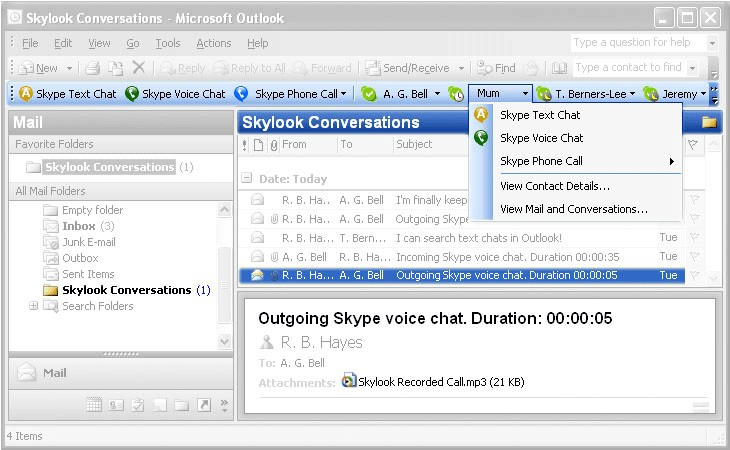Open the Junk E-mail folder
The image size is (730, 450).
(79, 242)
